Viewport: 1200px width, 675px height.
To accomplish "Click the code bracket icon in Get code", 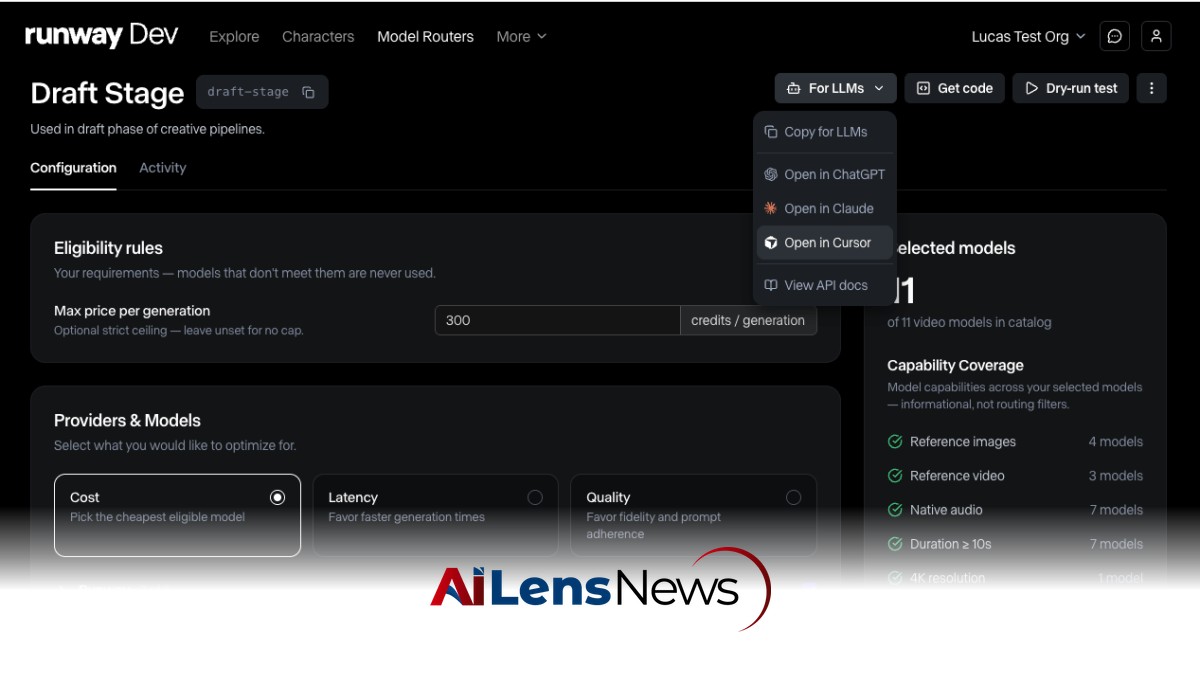I will pyautogui.click(x=923, y=88).
